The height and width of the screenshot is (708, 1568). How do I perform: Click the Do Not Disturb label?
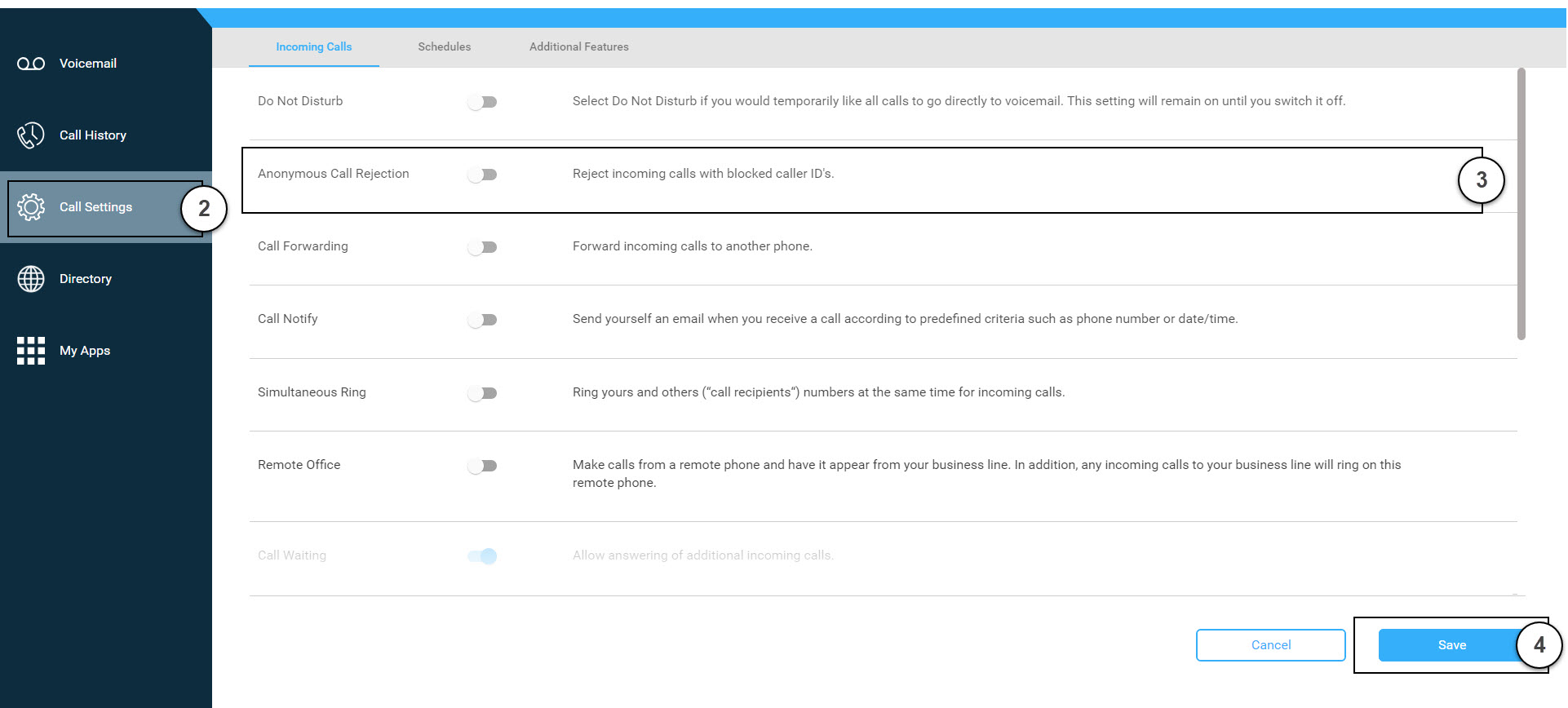click(x=300, y=101)
